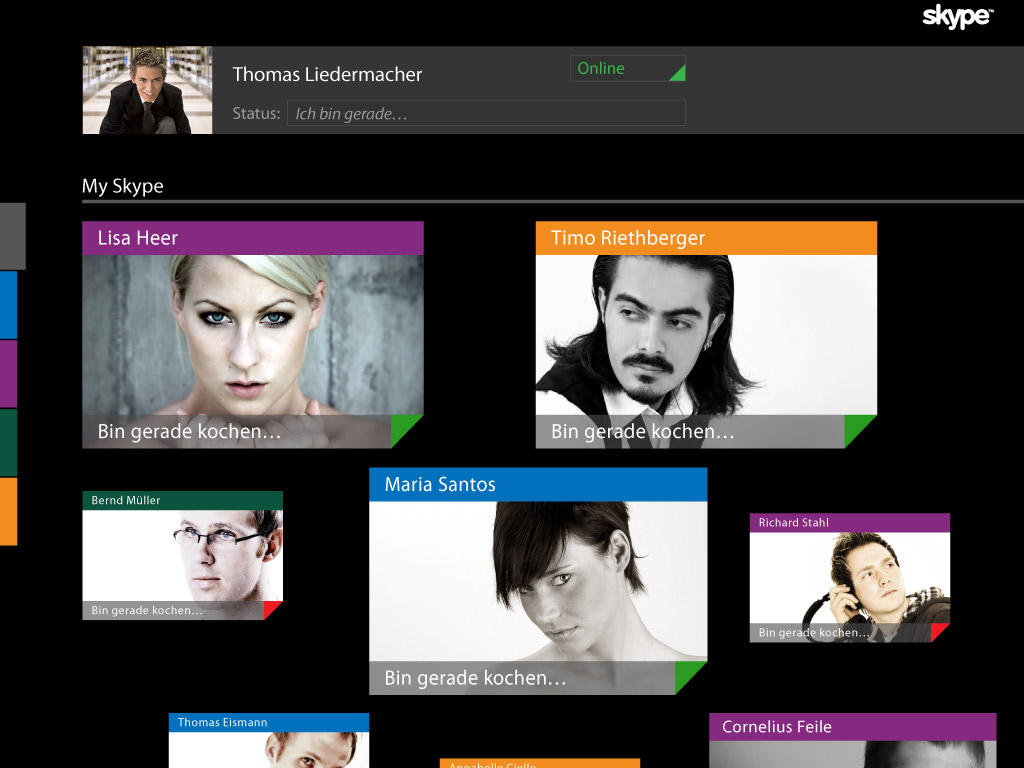Screen dimensions: 1024x768
Task: Click the Thomas Eismann name bar
Action: [269, 722]
